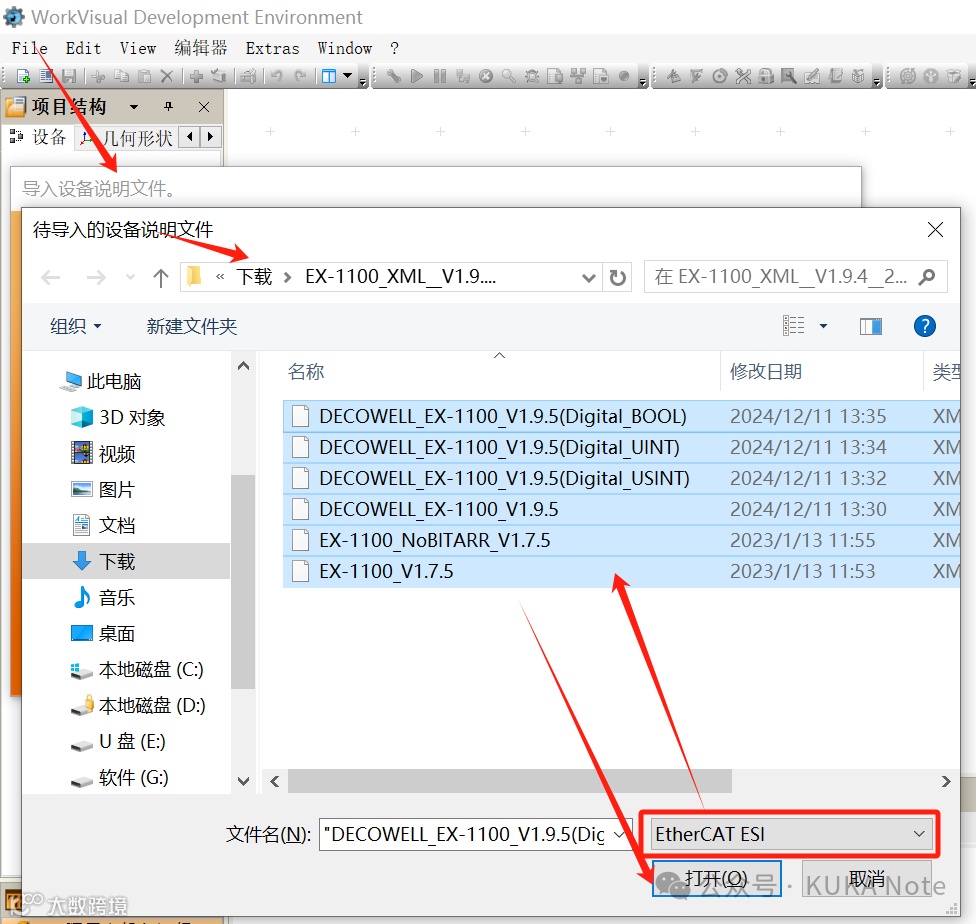This screenshot has width=976, height=924.
Task: Click the 打开(O) button
Action: [716, 879]
